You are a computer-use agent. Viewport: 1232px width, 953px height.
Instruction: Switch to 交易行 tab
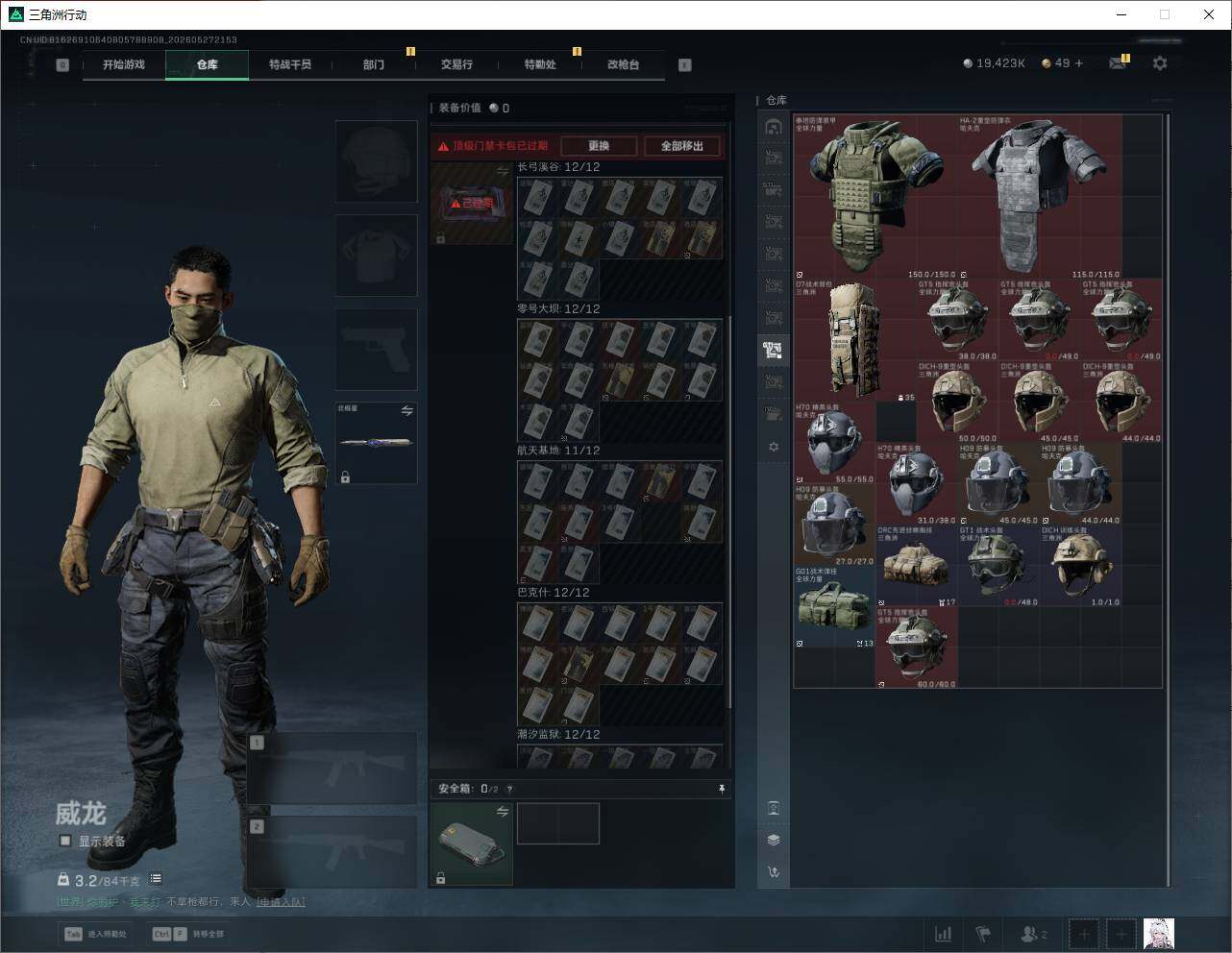(456, 64)
